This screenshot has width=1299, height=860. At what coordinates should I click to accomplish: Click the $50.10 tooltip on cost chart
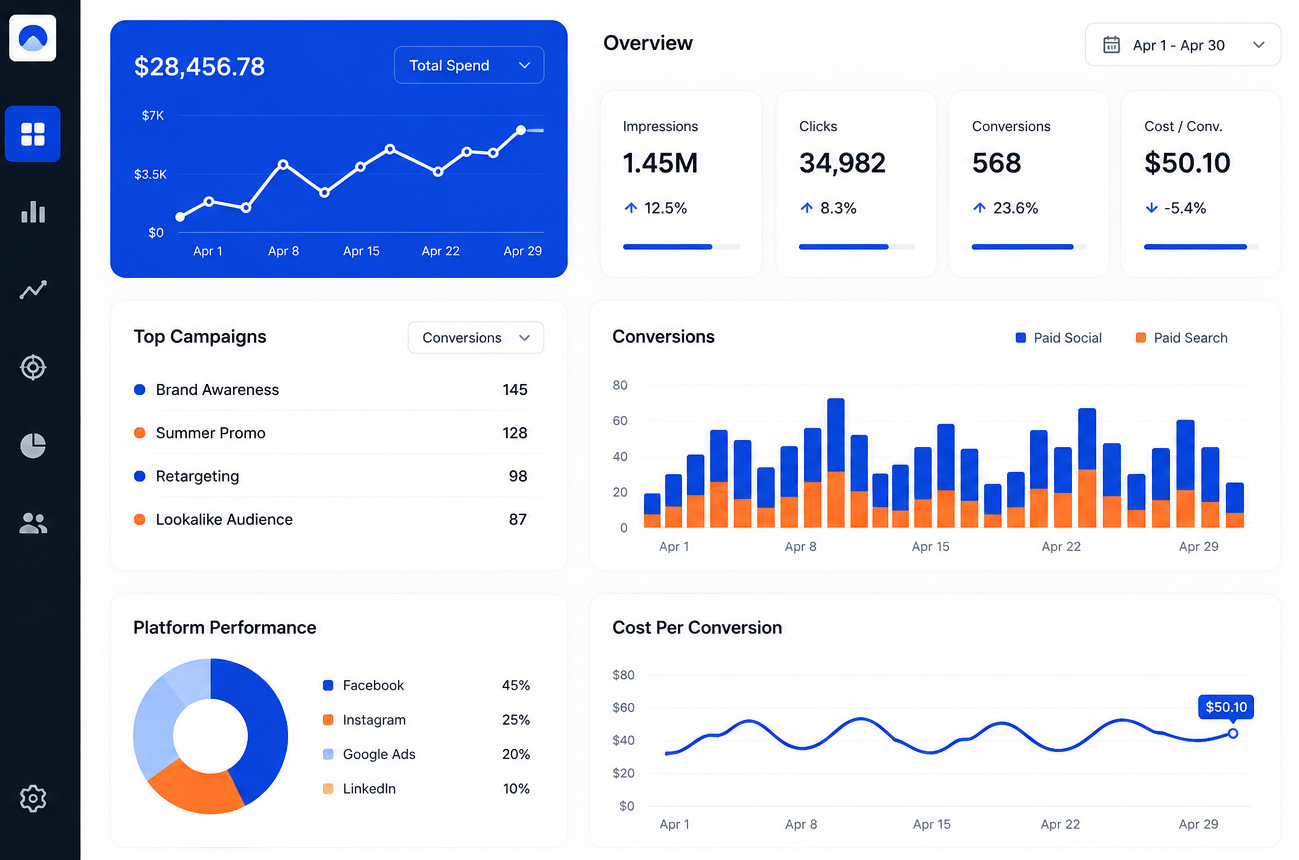(1226, 707)
